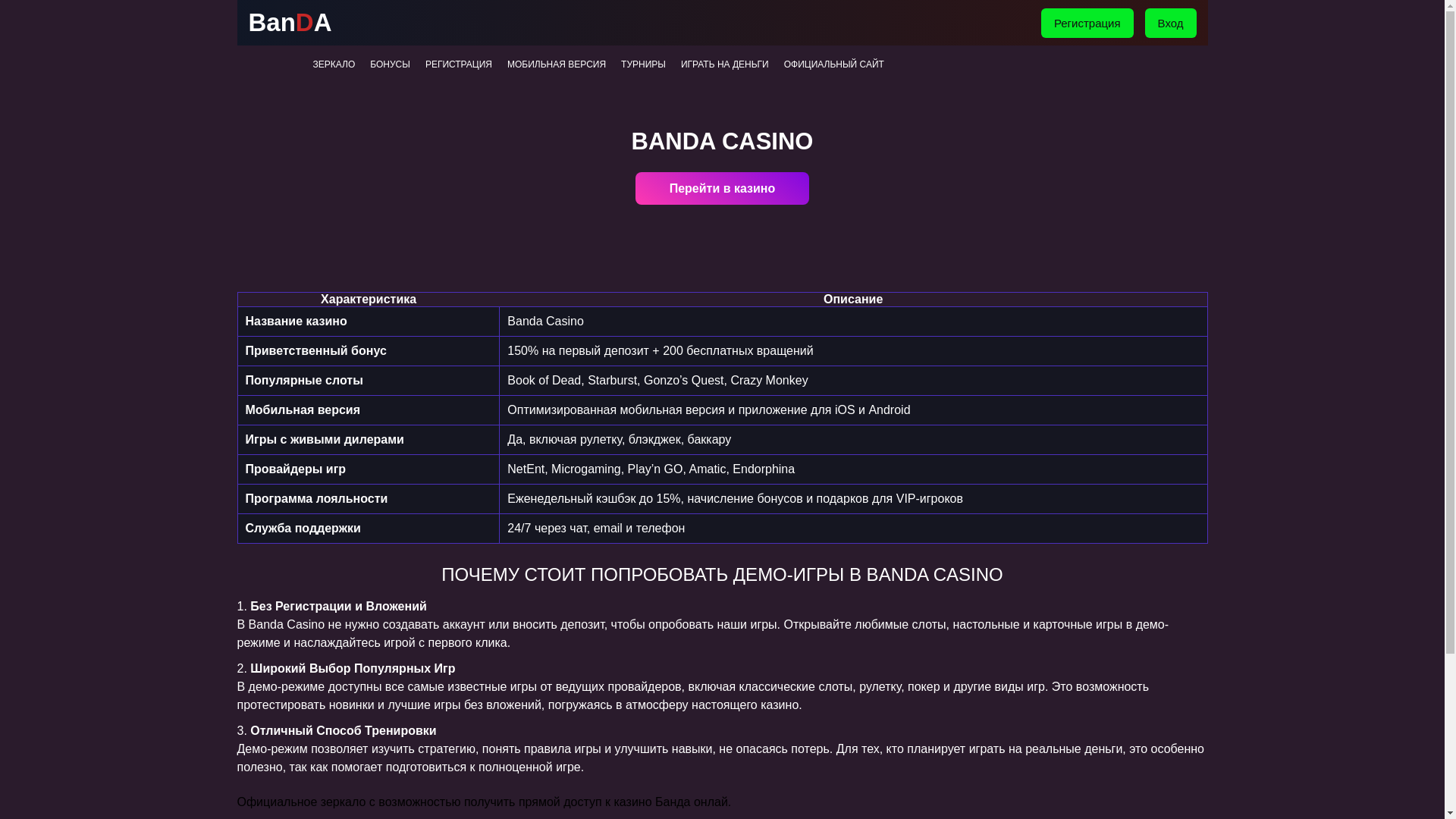Click the iOS и Android description cell
This screenshot has height=819, width=1456.
(x=853, y=410)
